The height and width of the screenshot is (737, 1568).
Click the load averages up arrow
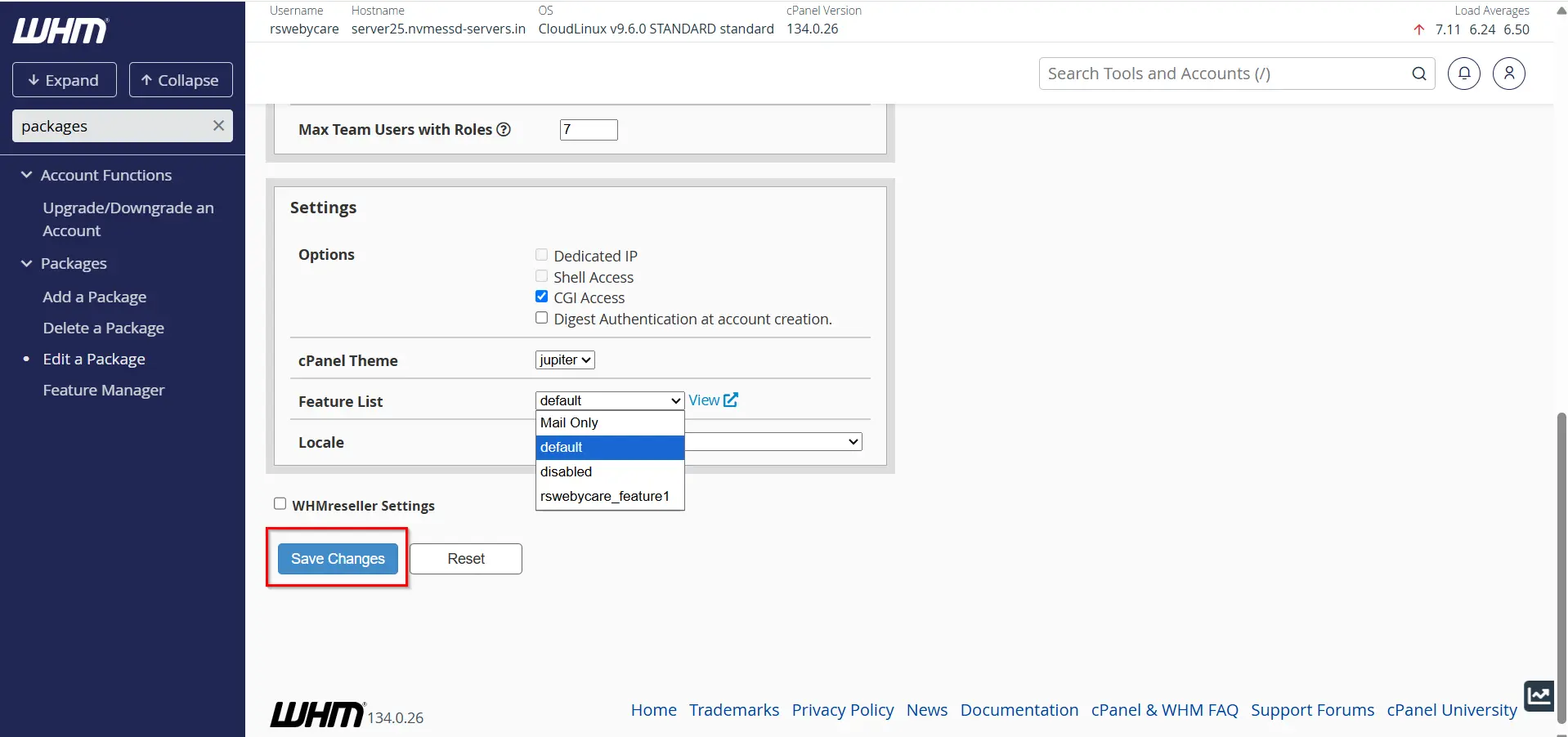(1419, 29)
